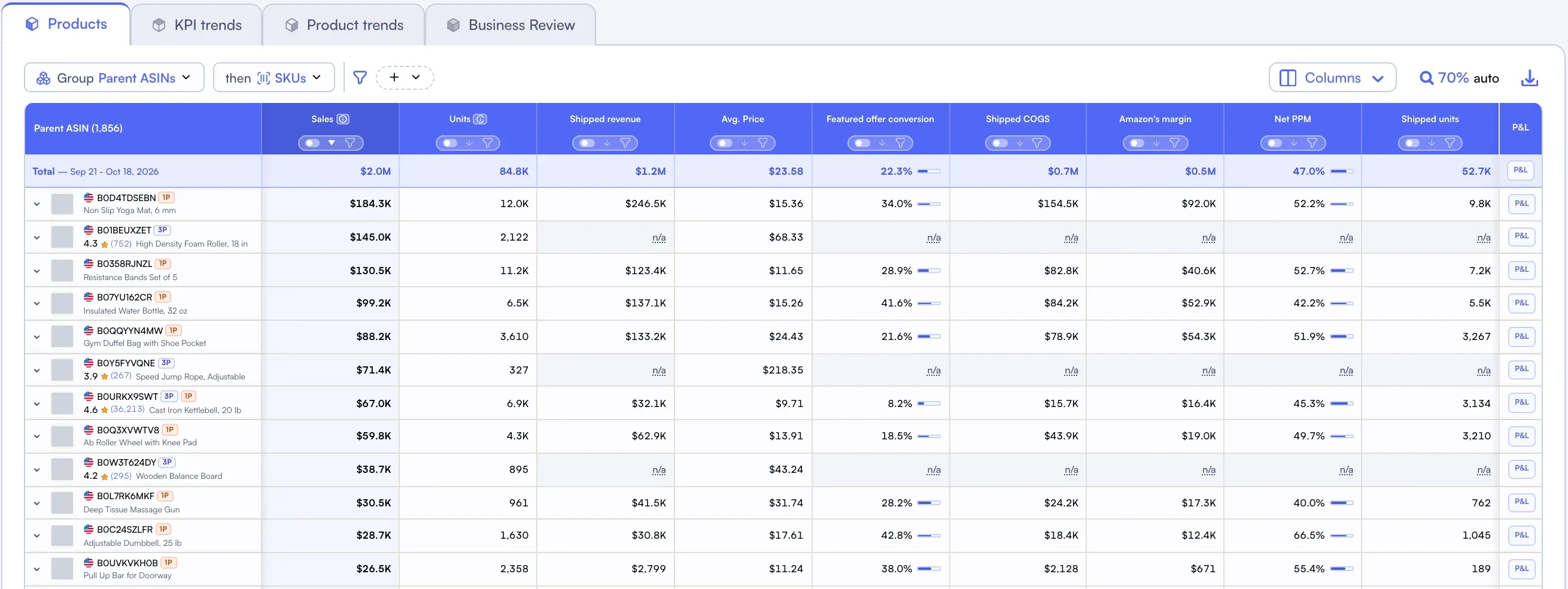
Task: Click the 34.0% conversion bar for B0D4TDSEBN
Action: [x=929, y=204]
